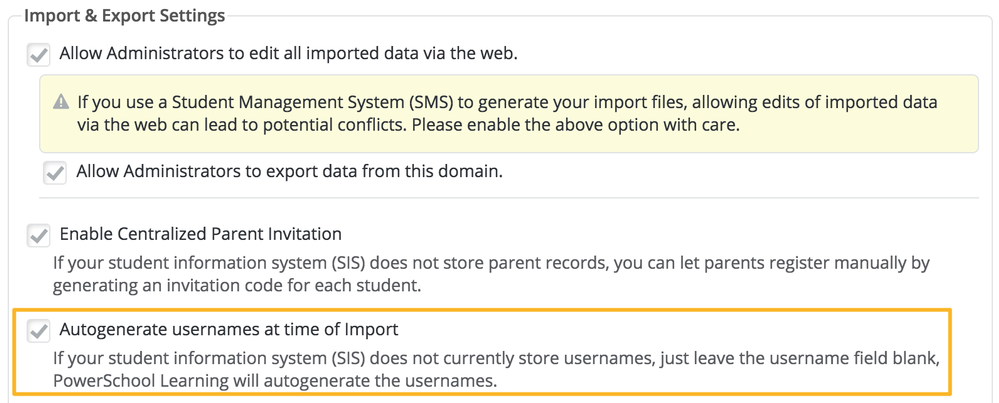This screenshot has width=999, height=403.
Task: Uncheck the administrators export data checkbox
Action: [x=55, y=173]
